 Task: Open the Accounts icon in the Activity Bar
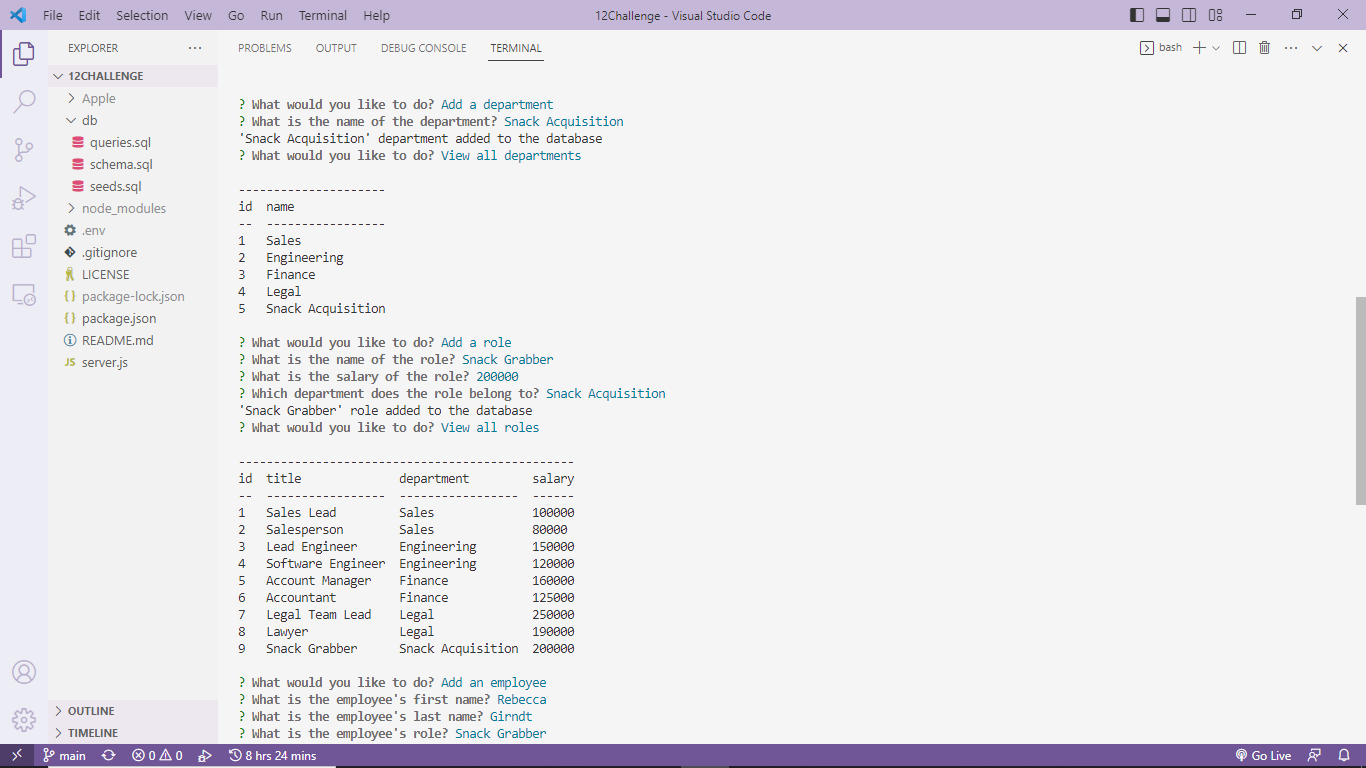[24, 672]
